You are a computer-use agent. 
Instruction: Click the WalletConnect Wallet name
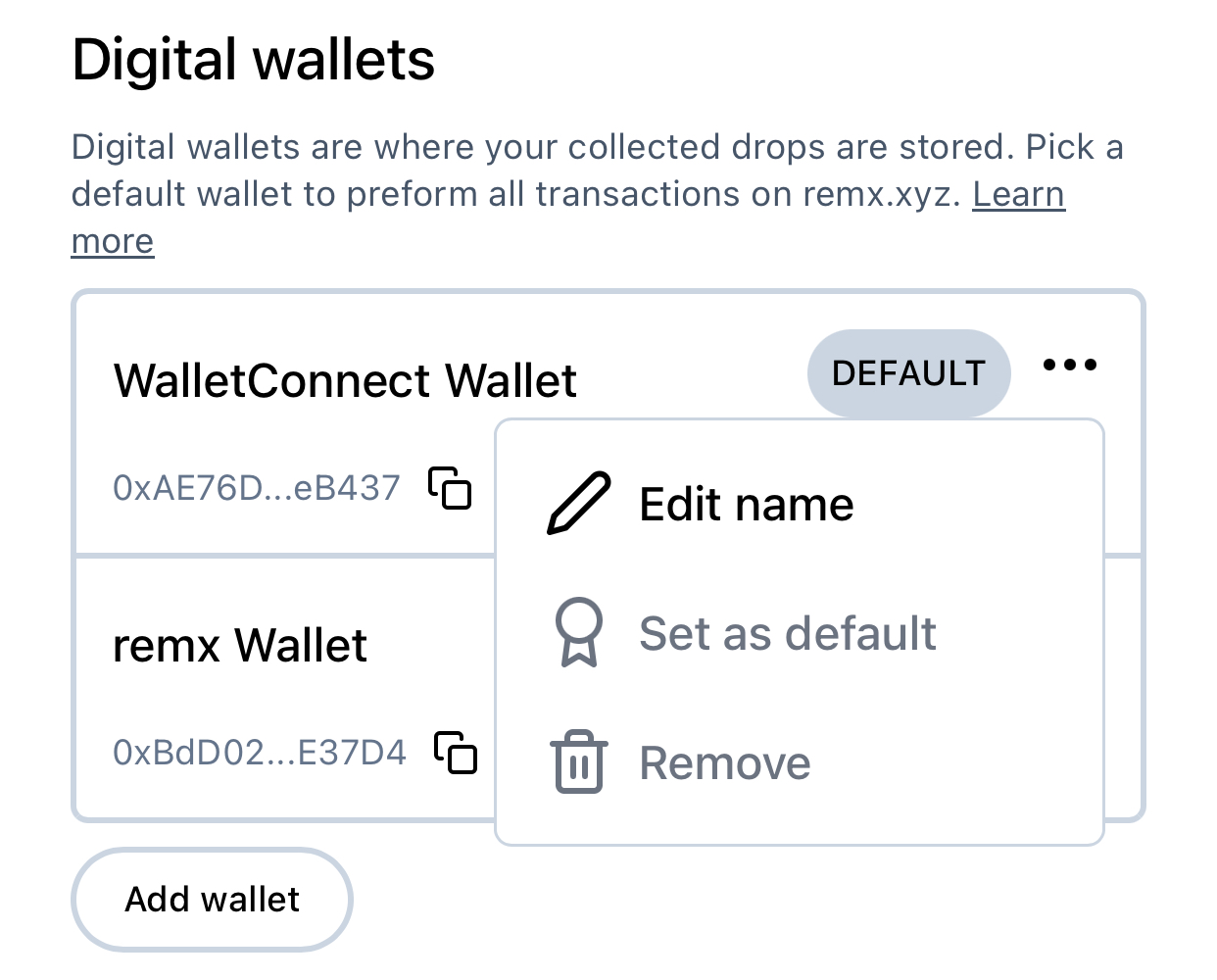click(x=345, y=380)
